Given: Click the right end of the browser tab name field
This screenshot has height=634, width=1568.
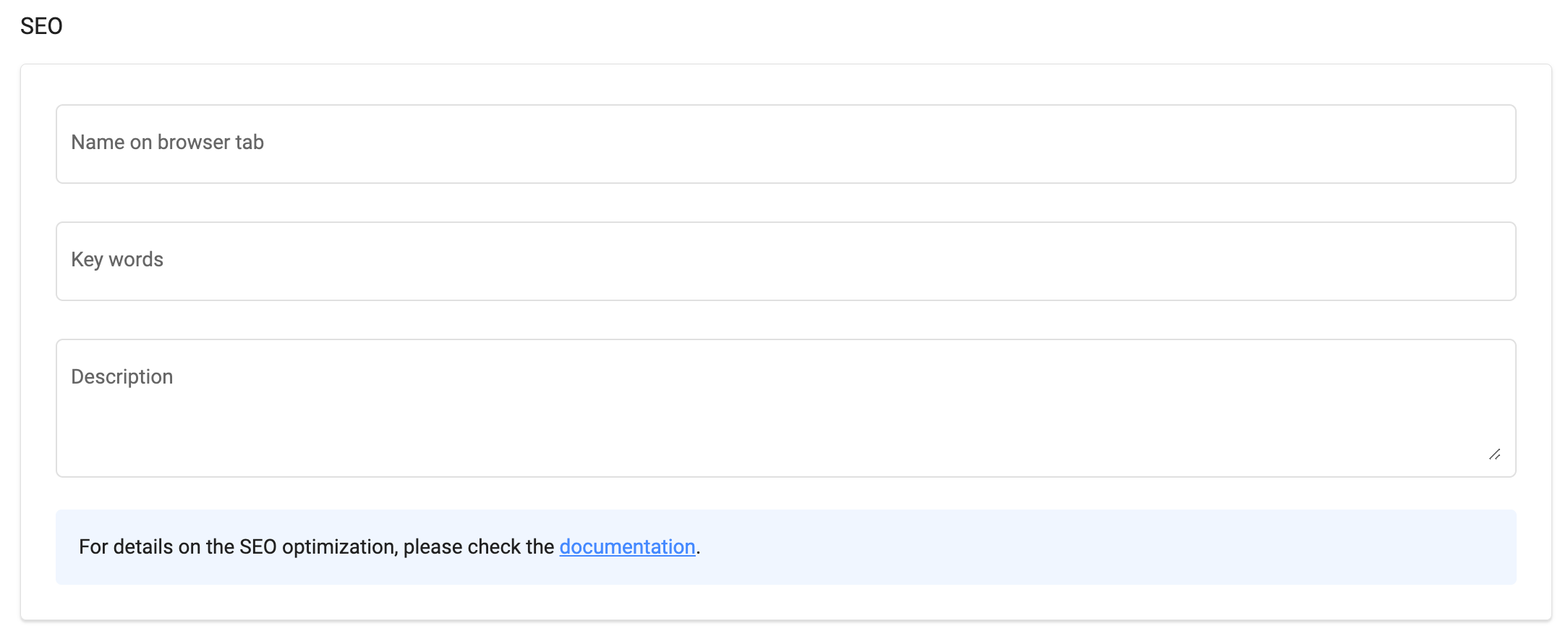Looking at the screenshot, I should click(1475, 144).
